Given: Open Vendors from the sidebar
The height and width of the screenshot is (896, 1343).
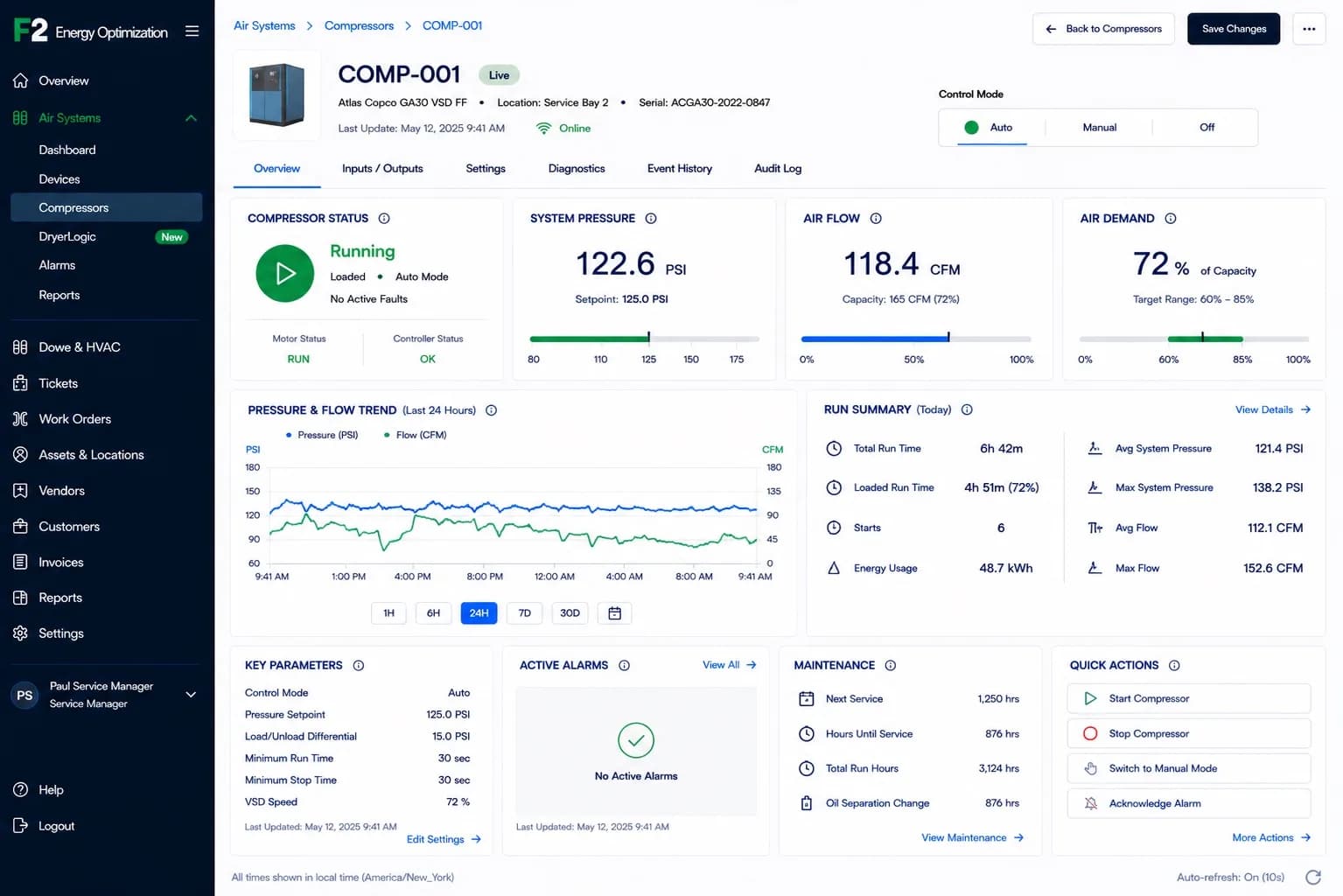Looking at the screenshot, I should coord(61,491).
